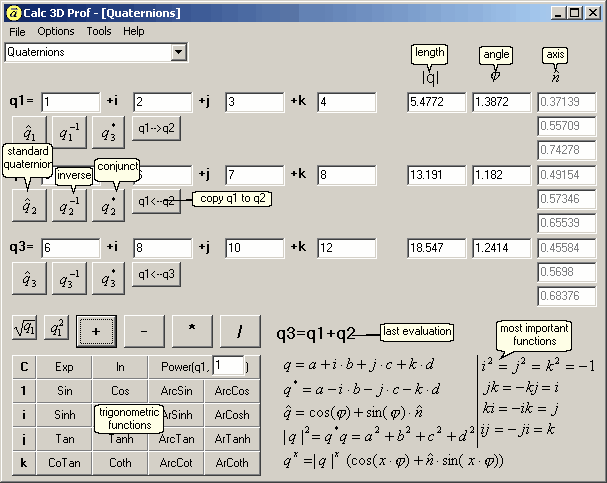Click the ln function button
This screenshot has height=483, width=607.
tap(120, 367)
